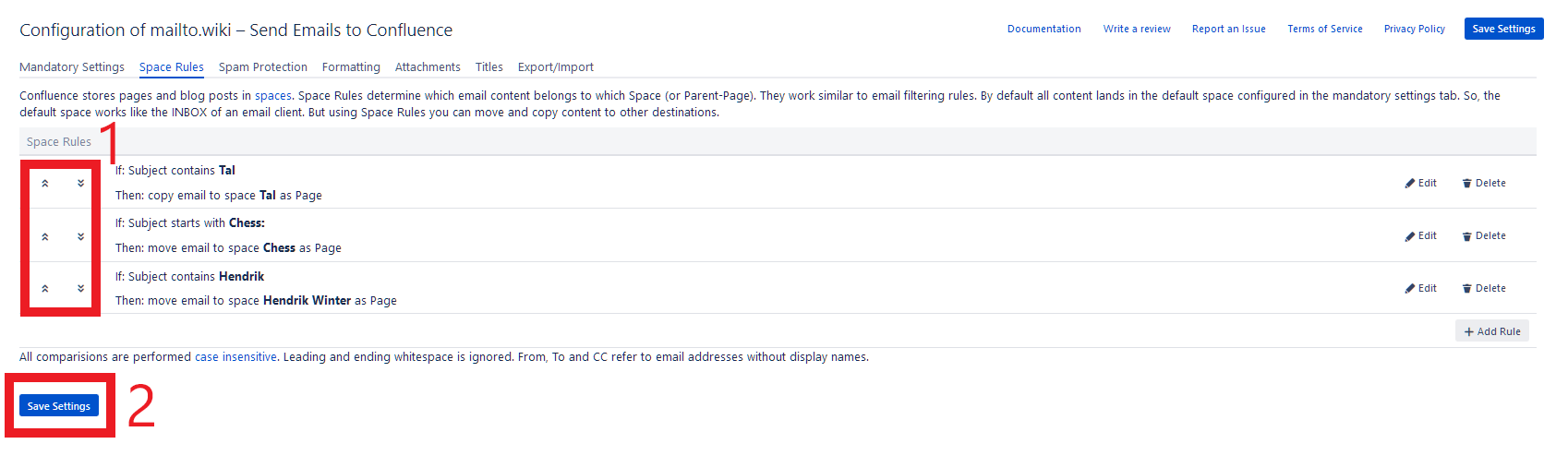
Task: Move the Chess rule up
Action: (x=44, y=236)
